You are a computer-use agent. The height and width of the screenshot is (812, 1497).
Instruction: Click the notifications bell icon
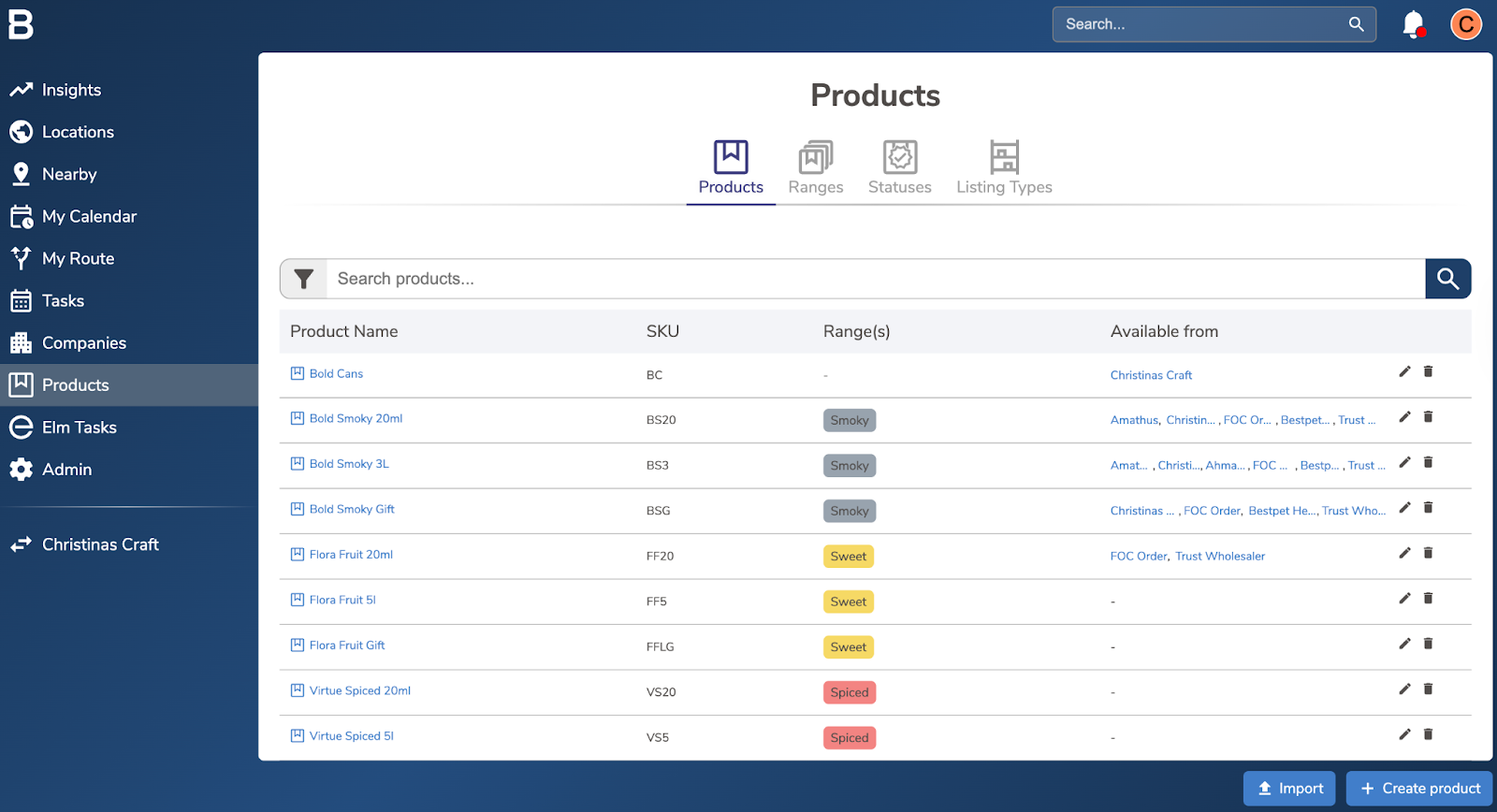tap(1413, 24)
